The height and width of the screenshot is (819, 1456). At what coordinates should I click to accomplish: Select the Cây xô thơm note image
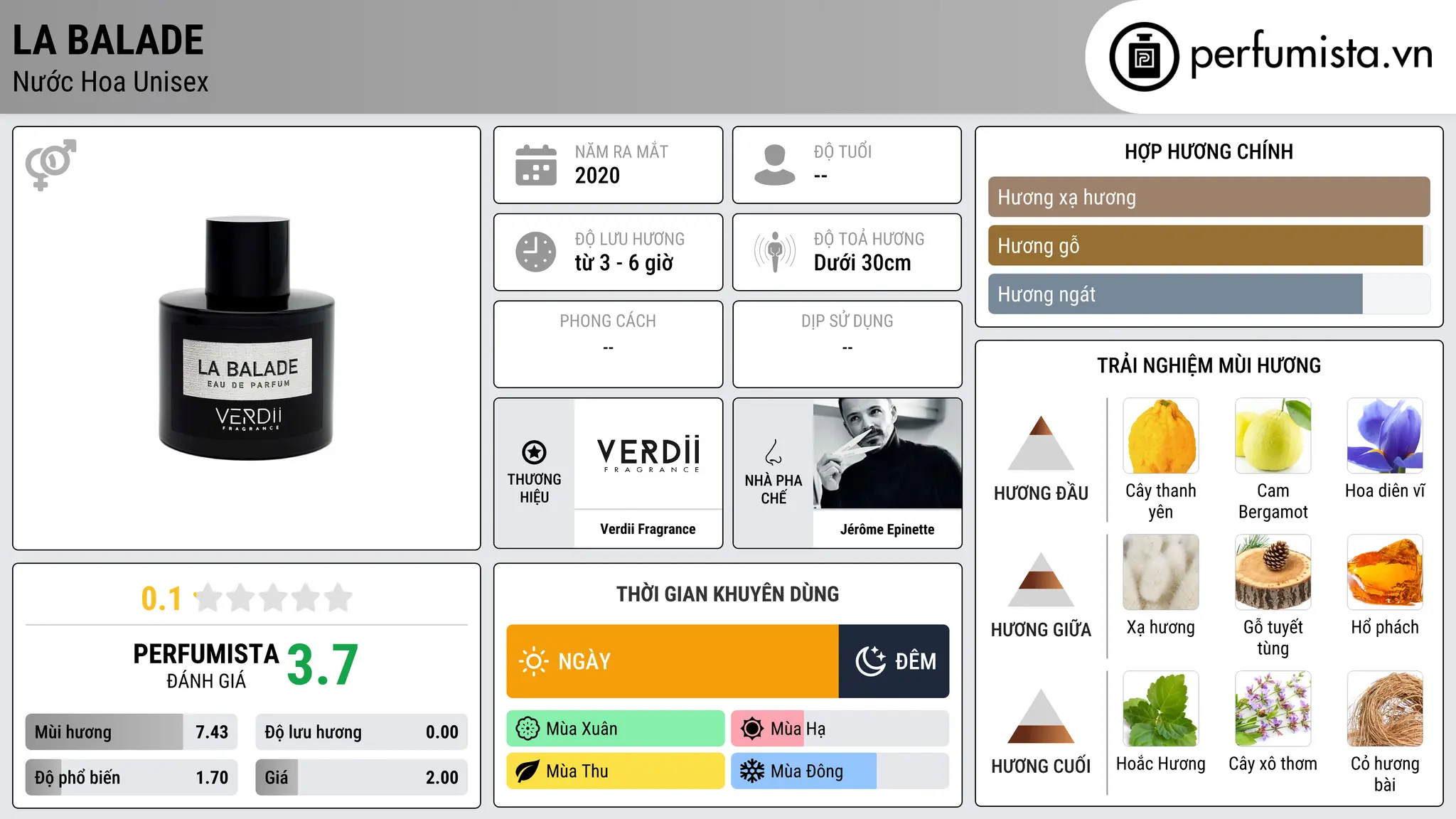coord(1273,709)
